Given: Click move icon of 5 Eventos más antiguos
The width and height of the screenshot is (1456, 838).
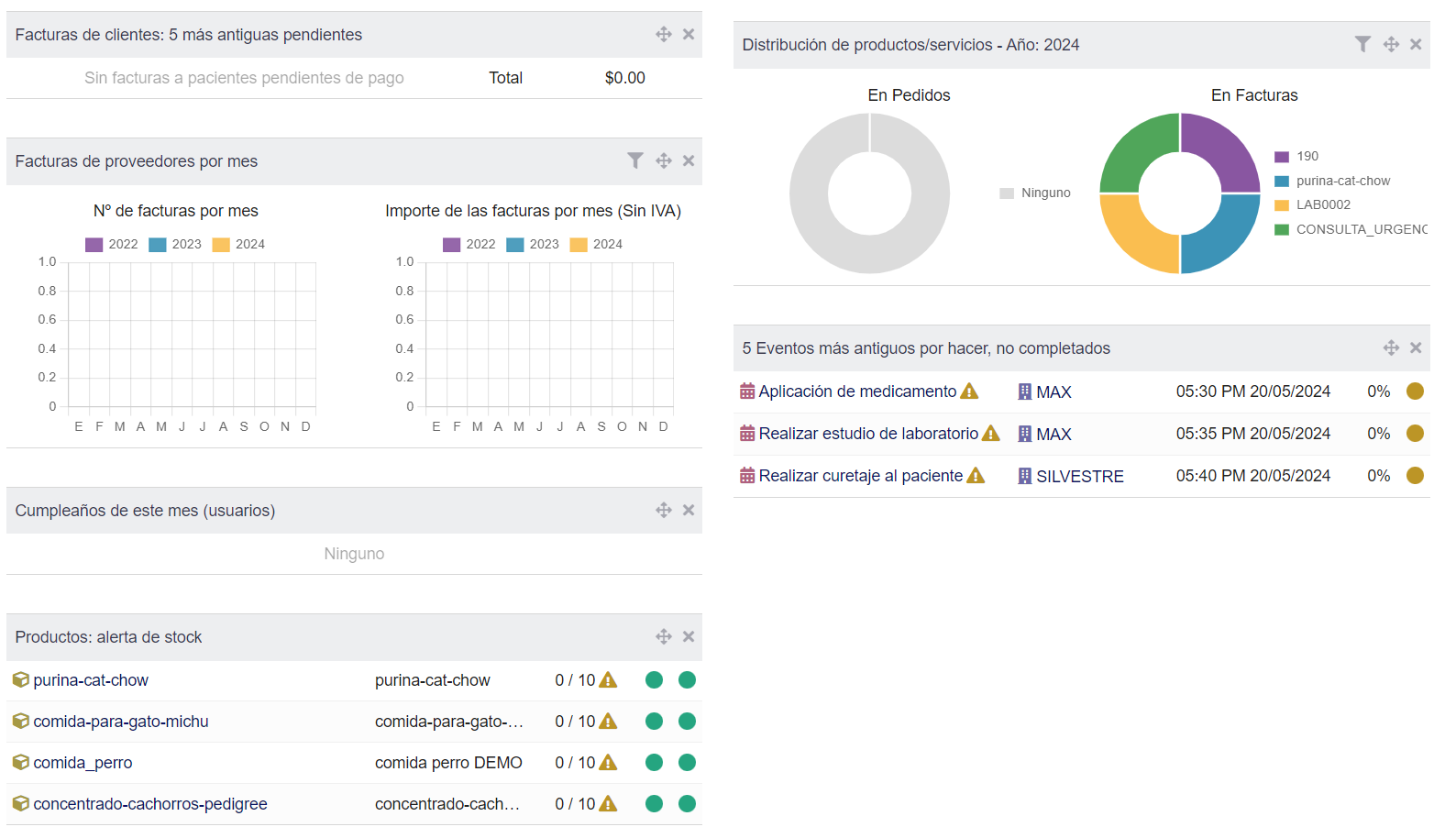Looking at the screenshot, I should click(1391, 347).
